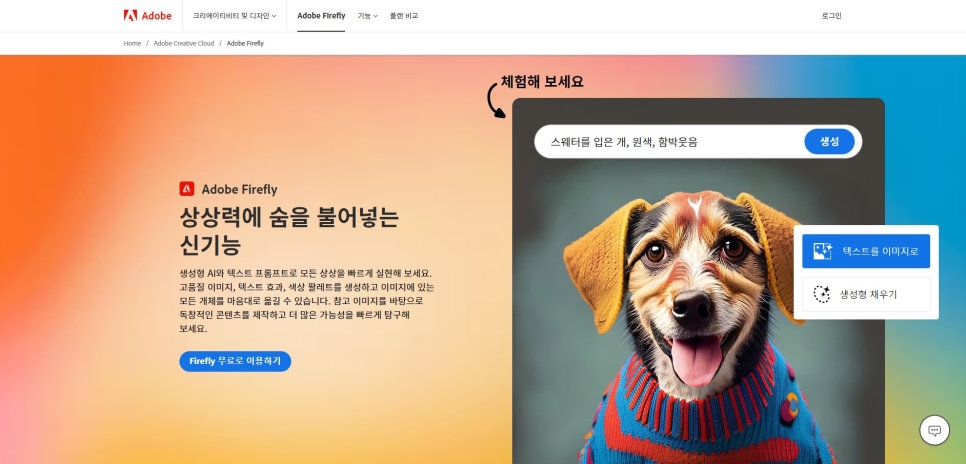Click the prompt field with 스웨터를 입은 개

[x=668, y=142]
